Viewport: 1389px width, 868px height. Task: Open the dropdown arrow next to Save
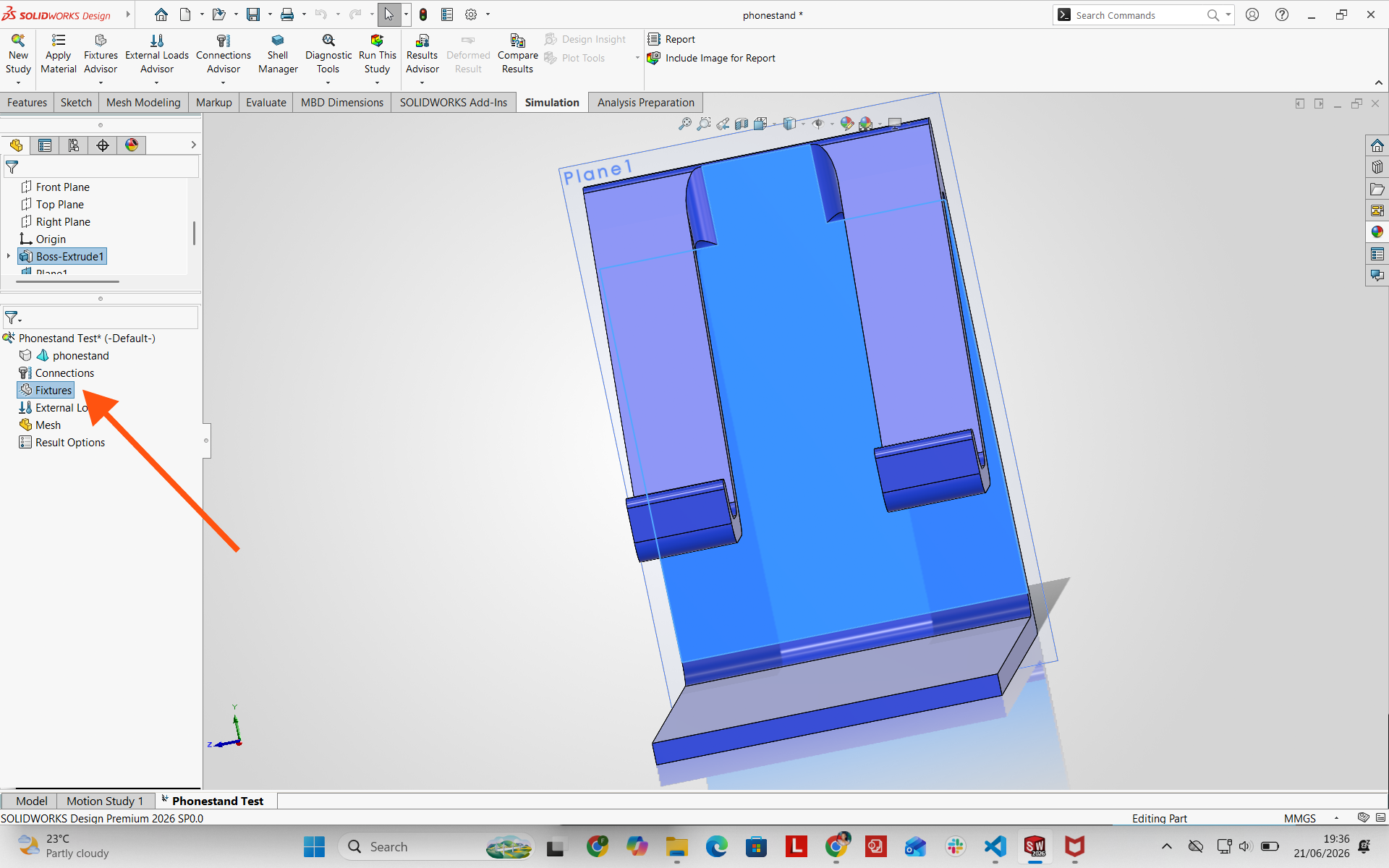click(270, 14)
